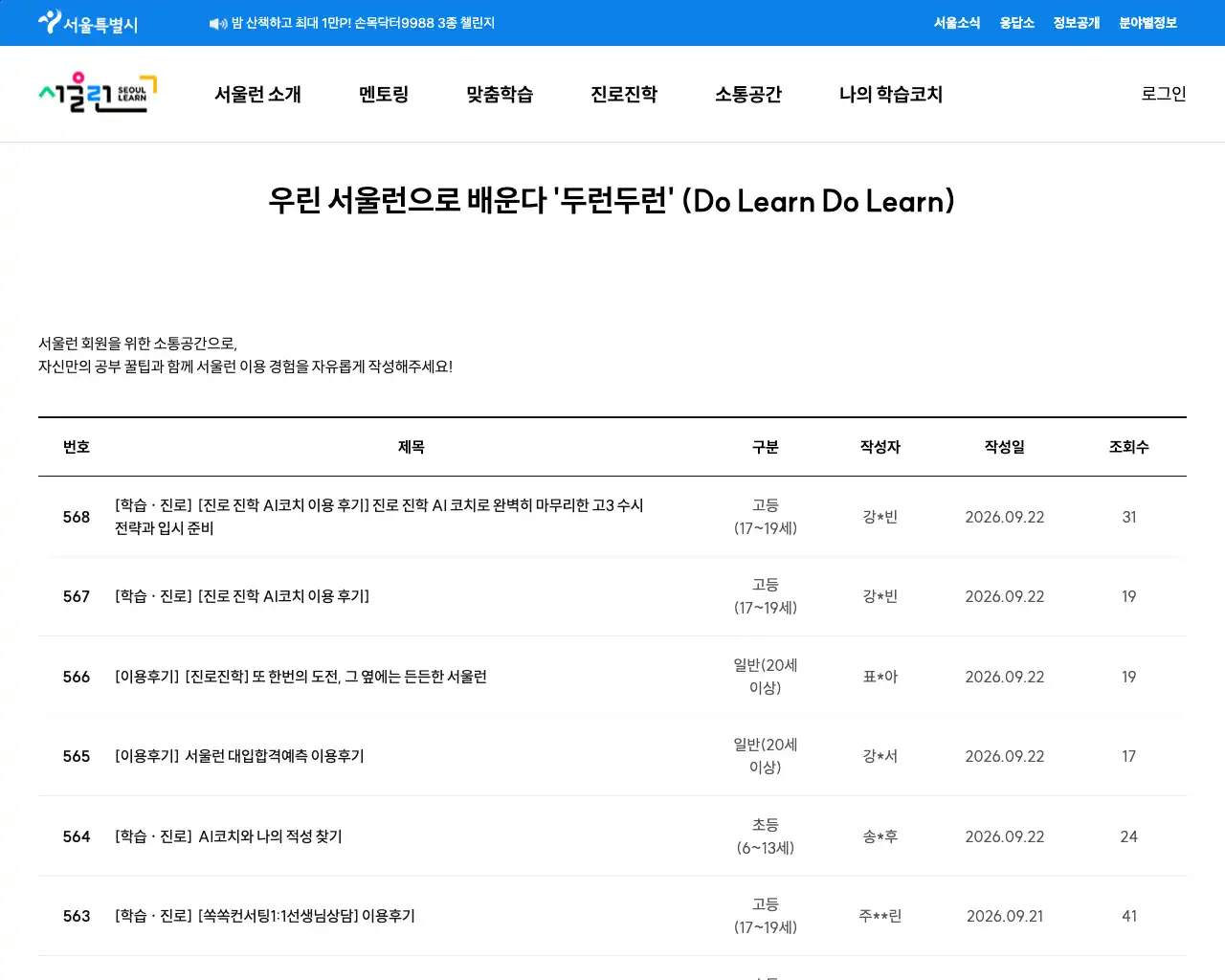Image resolution: width=1225 pixels, height=980 pixels.
Task: Click author 표*아 in row 566
Action: click(x=880, y=677)
